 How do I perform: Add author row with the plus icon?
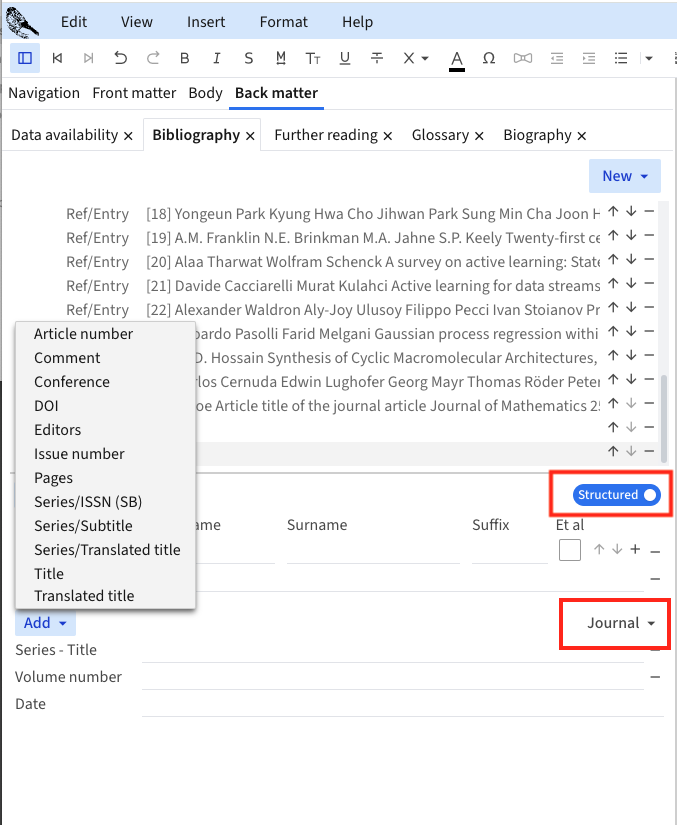pos(635,549)
